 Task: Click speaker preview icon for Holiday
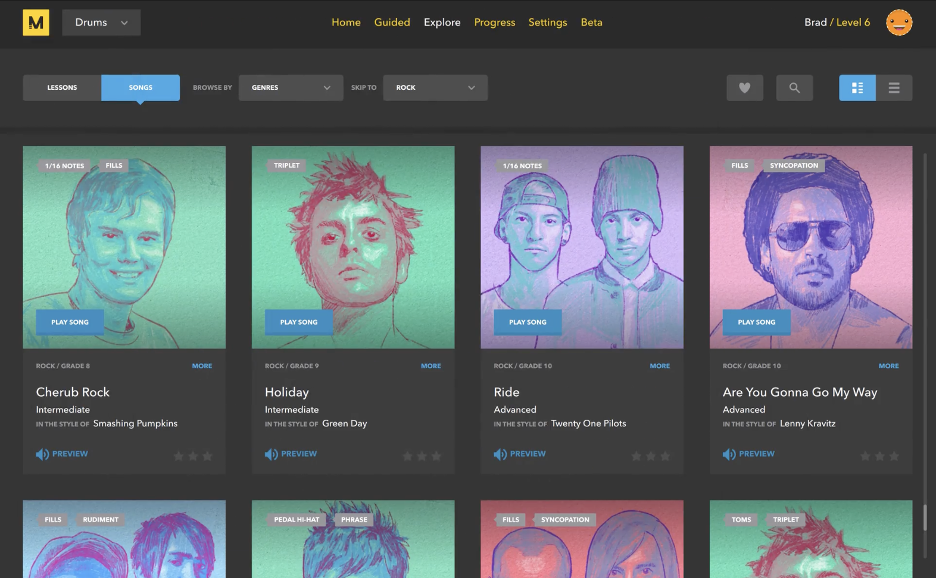tap(271, 454)
